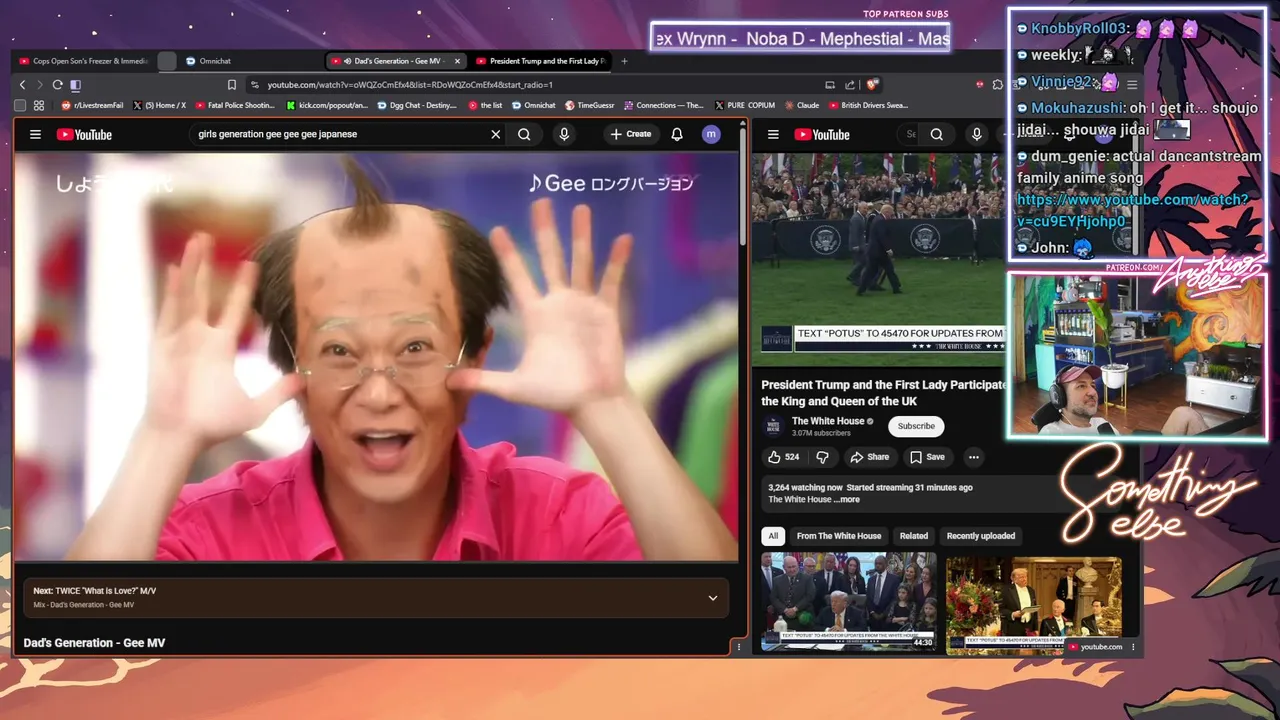Select the 'All' filter chip
Screen dimensions: 1280x720
[x=773, y=536]
